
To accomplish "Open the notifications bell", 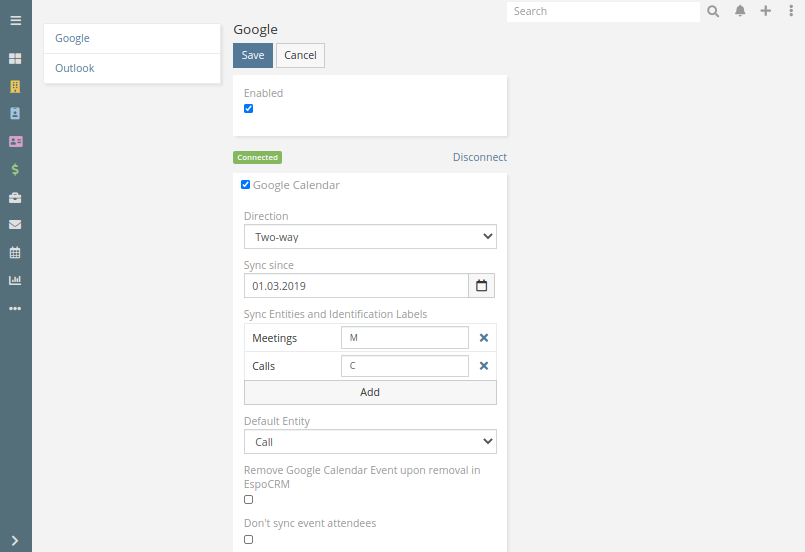I will point(740,11).
